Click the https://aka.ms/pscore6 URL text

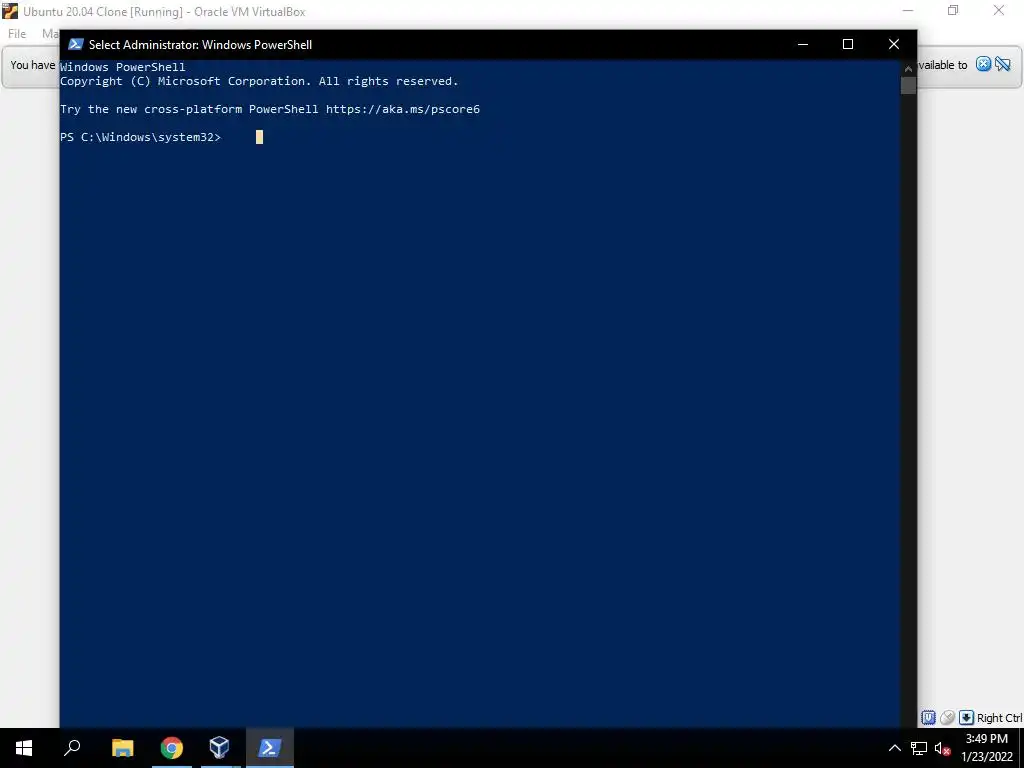(403, 109)
